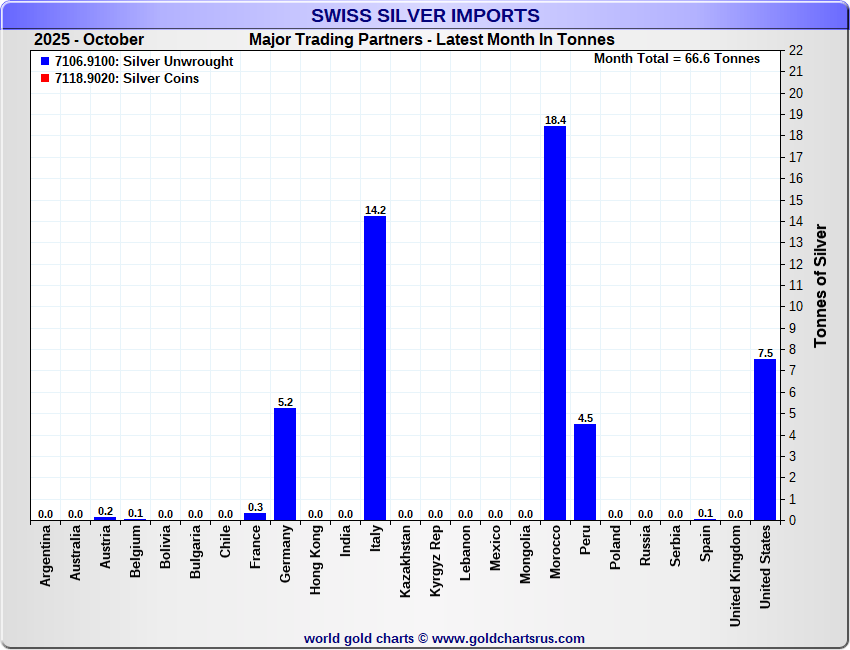Click the United States bar
Viewport: 850px width, 650px height.
click(x=765, y=440)
